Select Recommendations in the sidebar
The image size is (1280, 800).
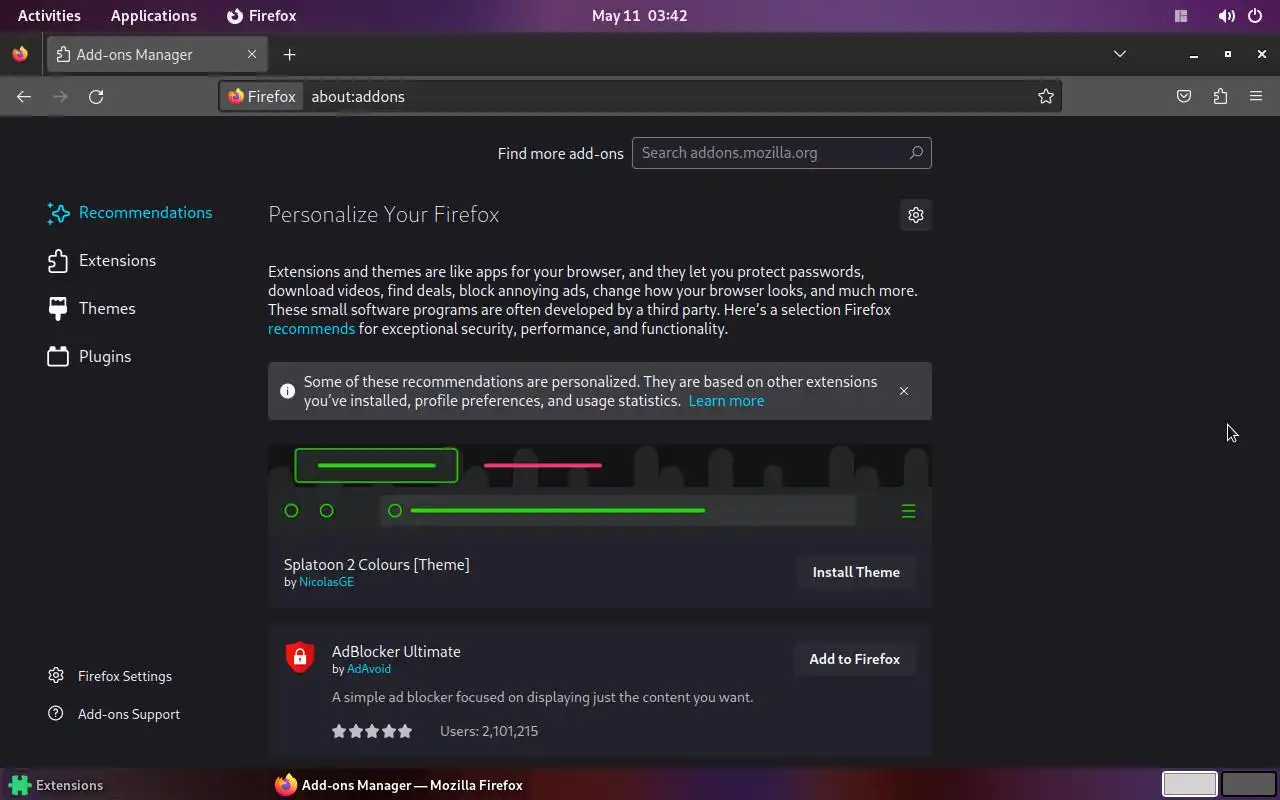point(130,212)
